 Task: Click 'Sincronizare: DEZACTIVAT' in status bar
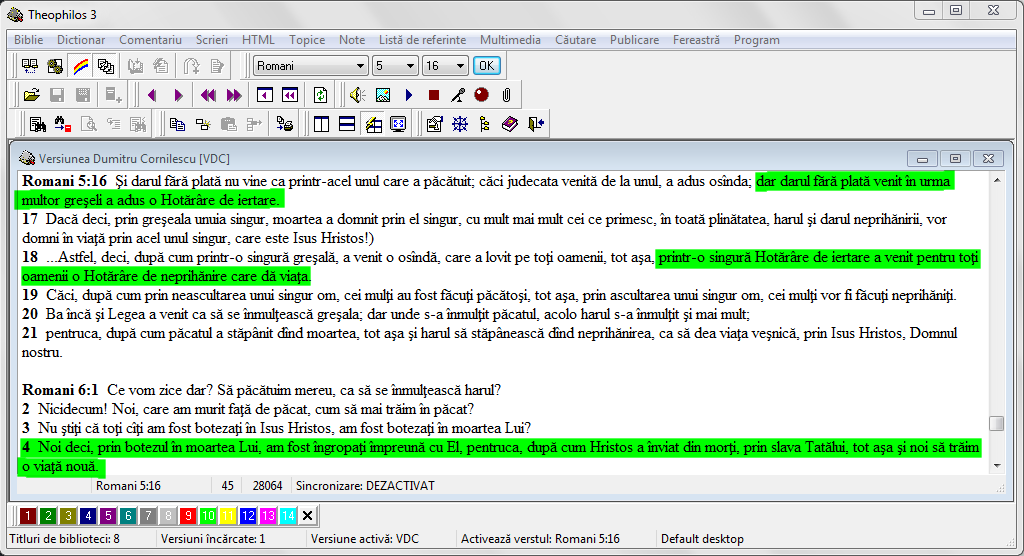tap(365, 486)
